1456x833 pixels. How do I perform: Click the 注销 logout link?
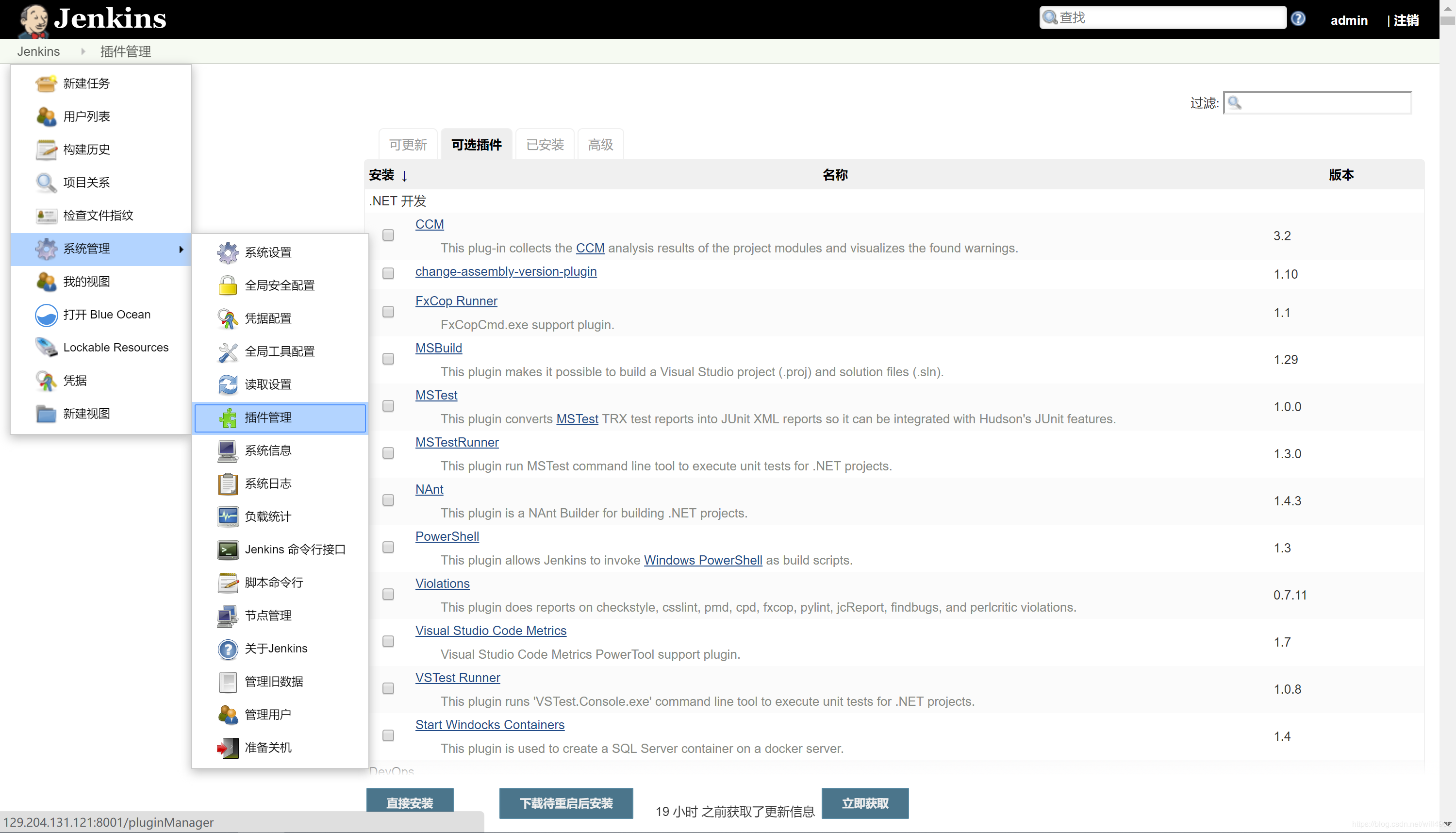(x=1406, y=20)
